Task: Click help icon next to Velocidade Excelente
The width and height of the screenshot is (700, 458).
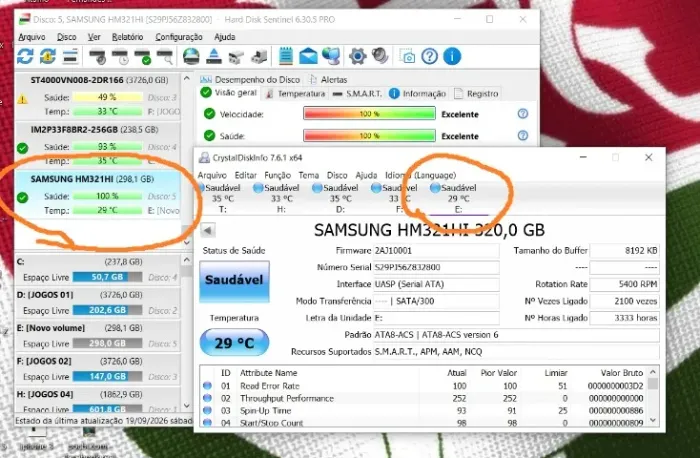Action: point(523,114)
